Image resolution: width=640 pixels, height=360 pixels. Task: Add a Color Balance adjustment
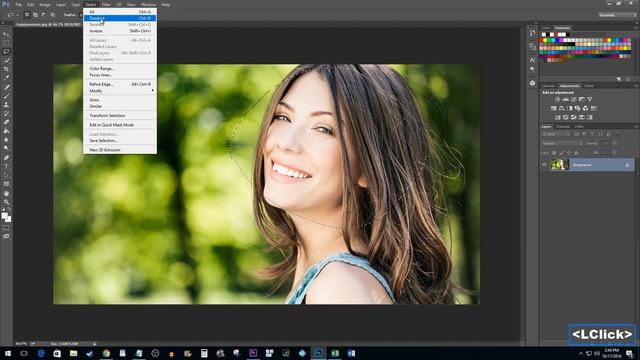[x=562, y=108]
